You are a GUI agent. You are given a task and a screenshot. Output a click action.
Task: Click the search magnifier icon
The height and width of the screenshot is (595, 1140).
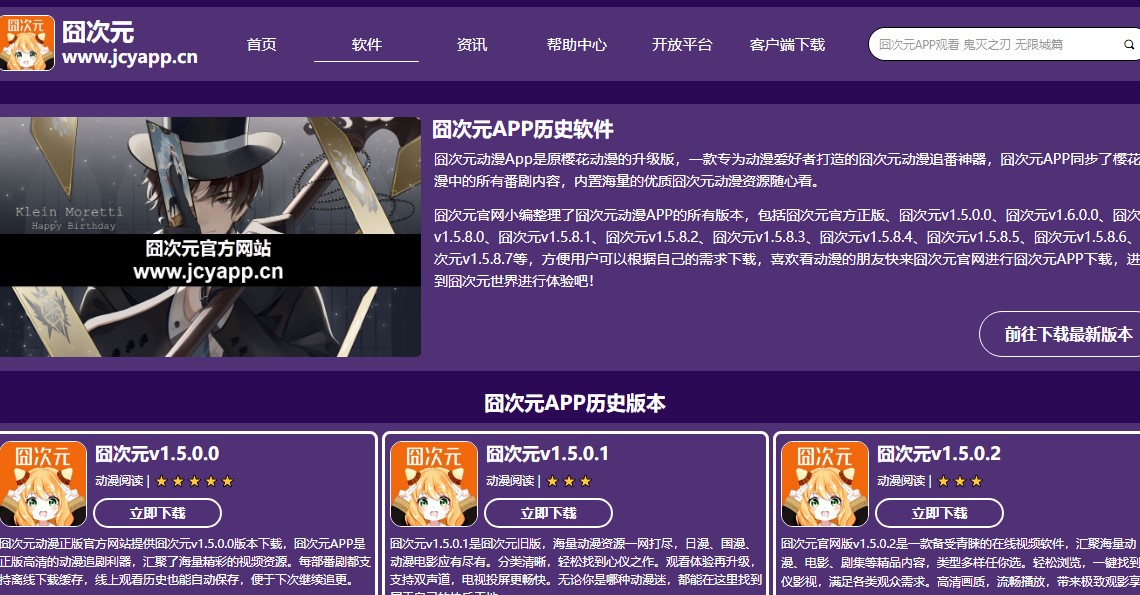[1129, 45]
